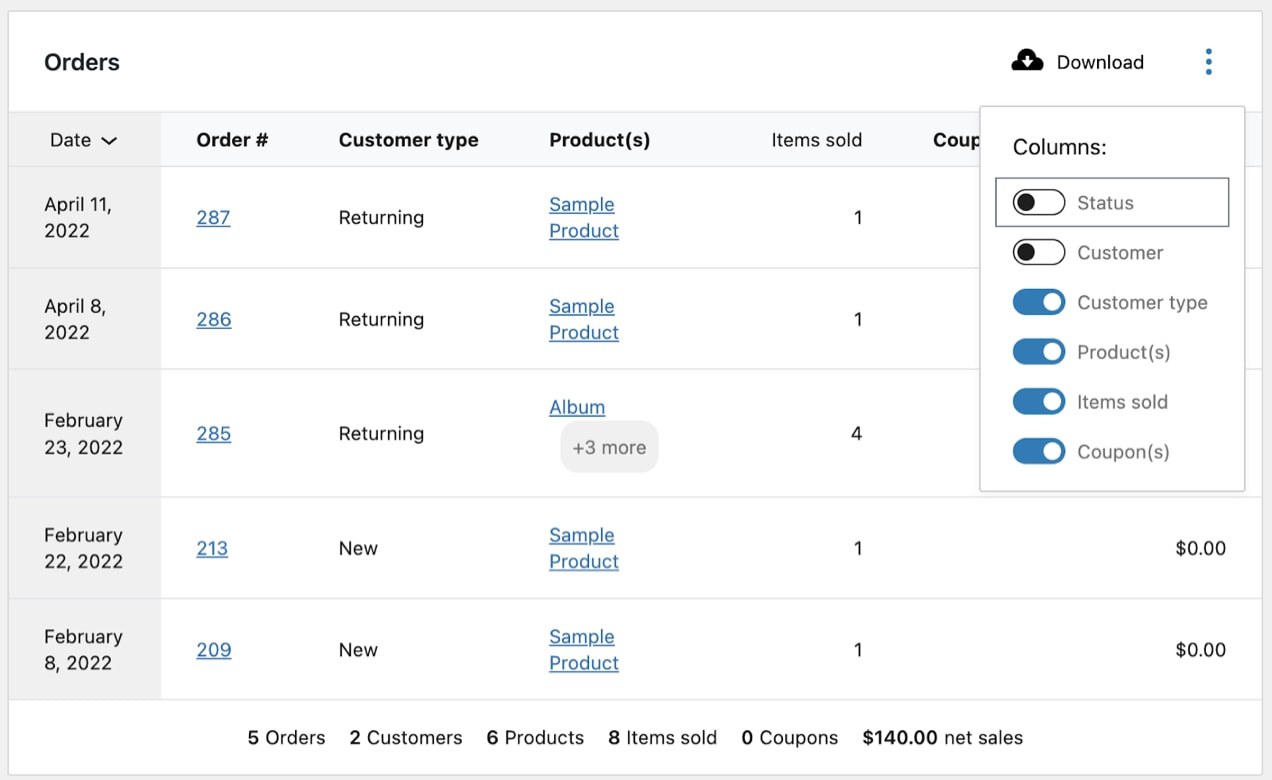Screen dimensions: 1272x780
Task: Open order 213
Action: (212, 548)
